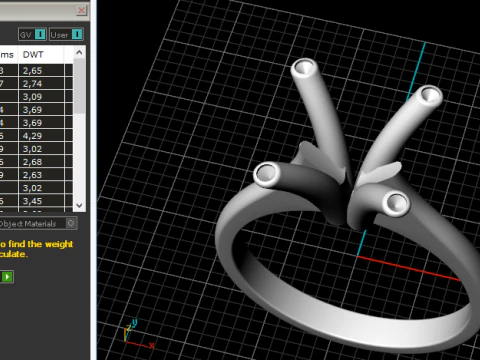Viewport: 480px width, 360px height.
Task: Close the metal weight panel
Action: (81, 11)
